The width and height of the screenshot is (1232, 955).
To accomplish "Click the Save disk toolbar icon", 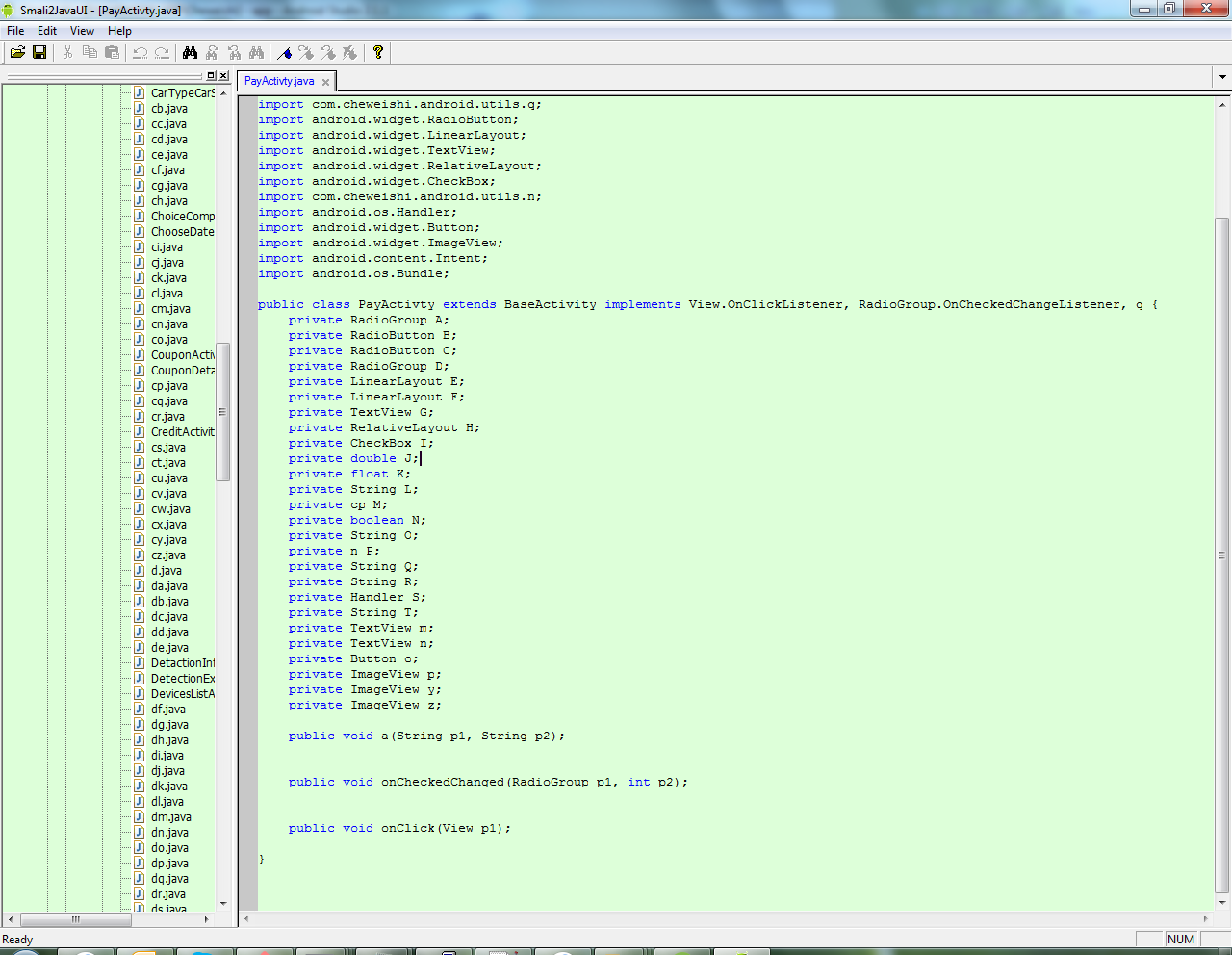I will [39, 52].
